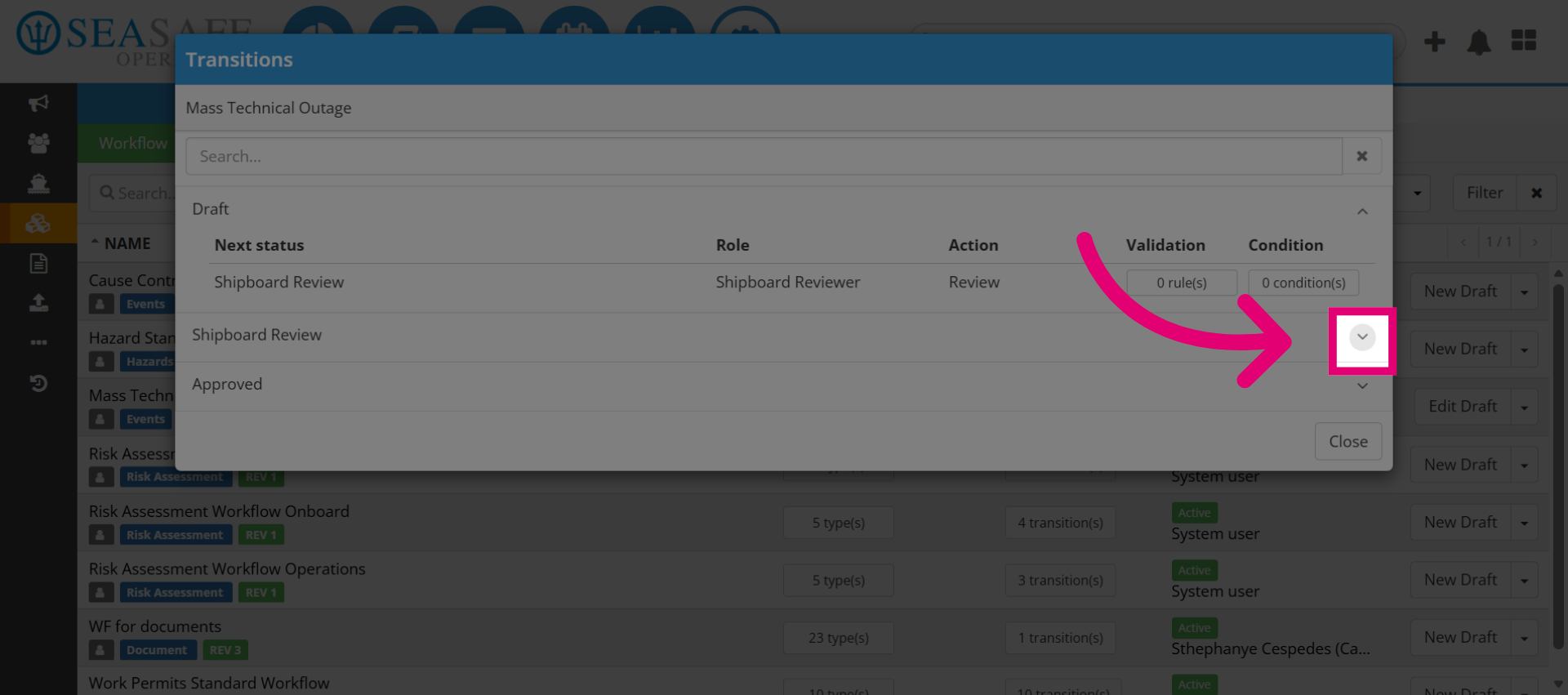Screen dimensions: 1568x695
Task: Click New Draft for Hazard Standard row
Action: pyautogui.click(x=1460, y=349)
